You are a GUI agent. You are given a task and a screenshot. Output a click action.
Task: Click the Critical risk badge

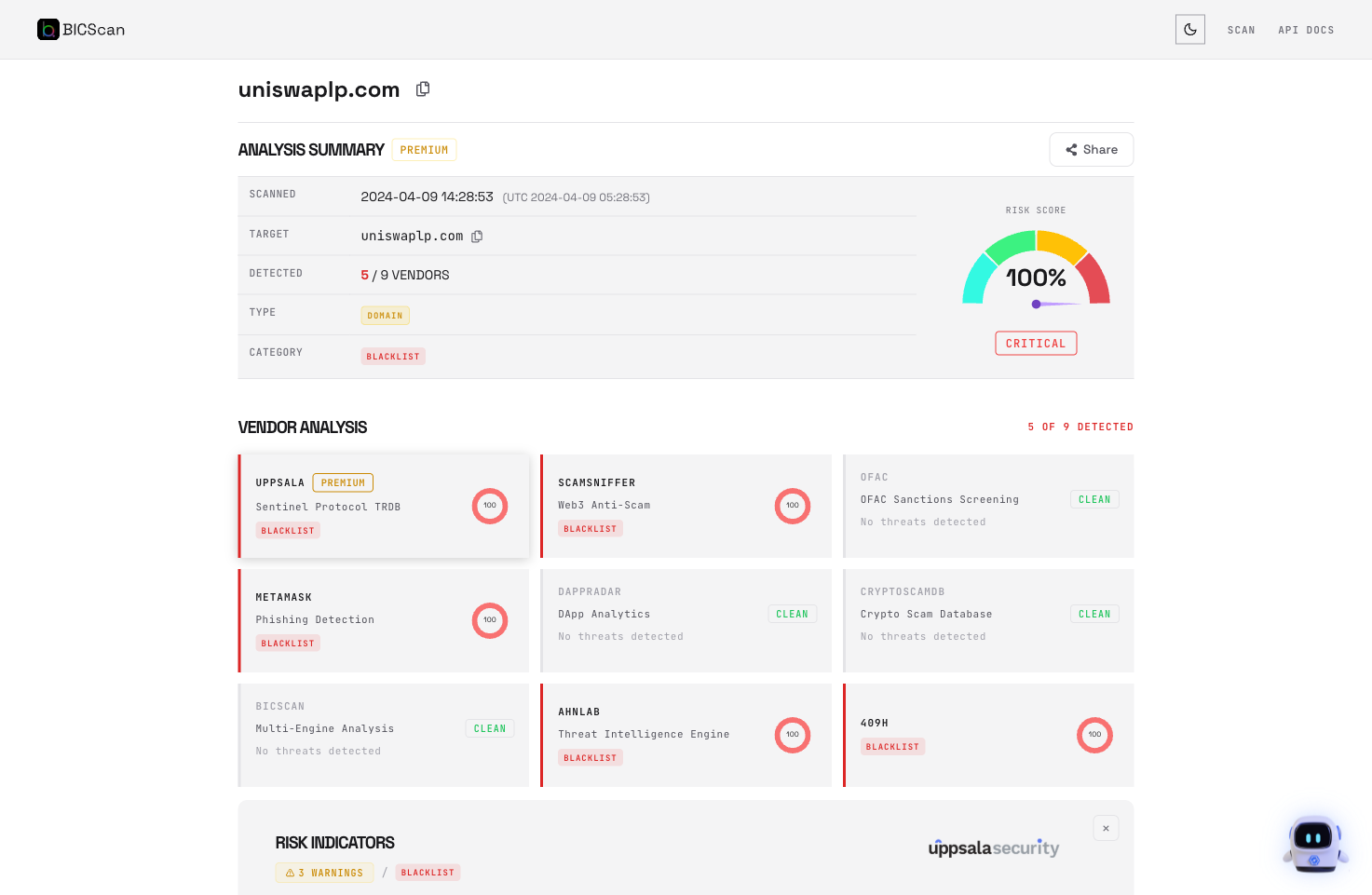coord(1036,344)
